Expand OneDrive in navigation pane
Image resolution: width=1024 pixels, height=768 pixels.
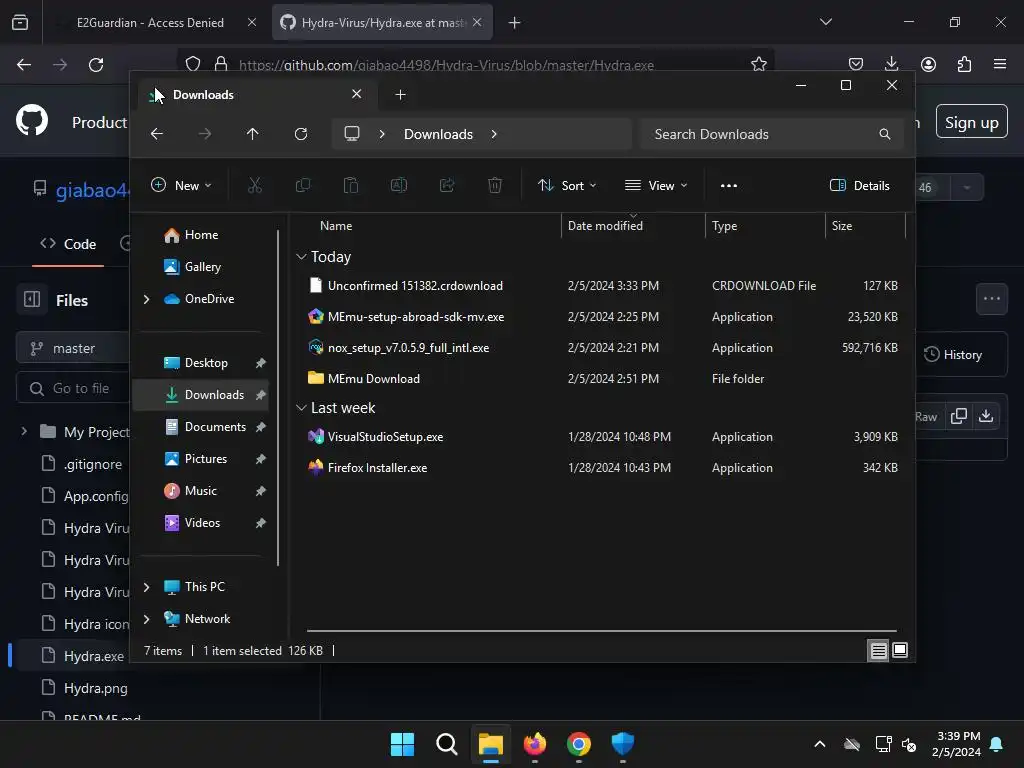coord(146,299)
